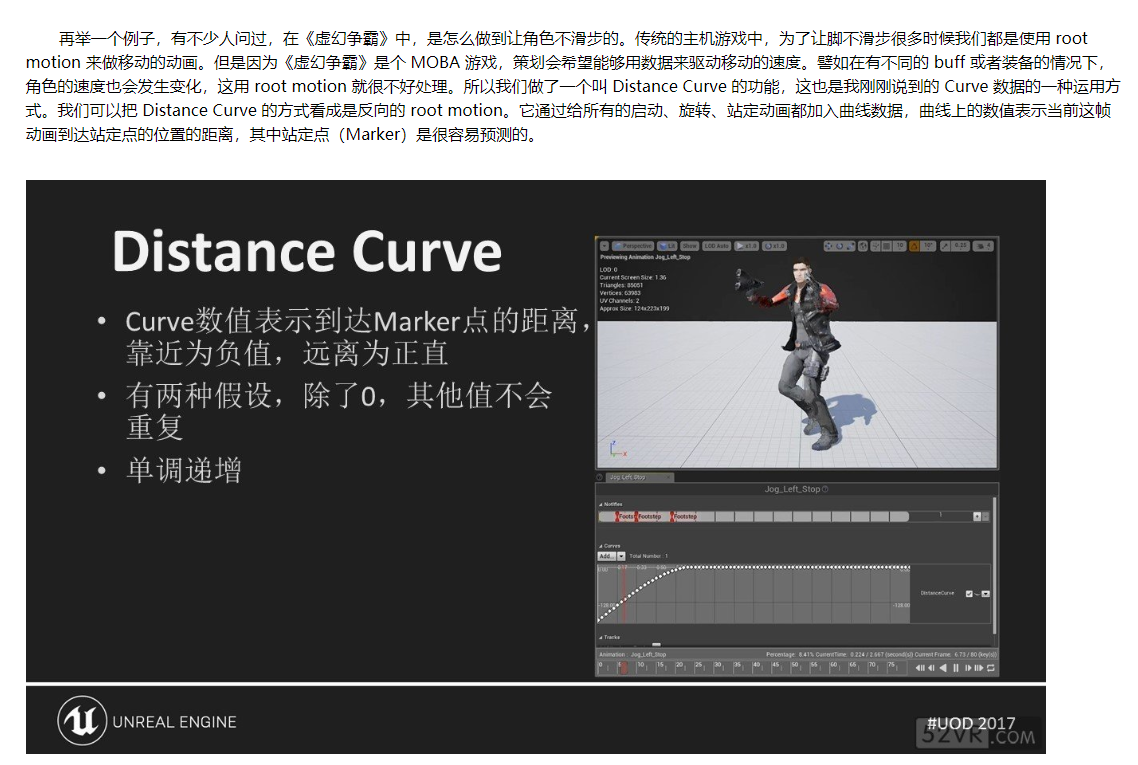Viewport: 1138px width, 765px height.
Task: Open the x1.0 playback speed menu
Action: point(746,246)
